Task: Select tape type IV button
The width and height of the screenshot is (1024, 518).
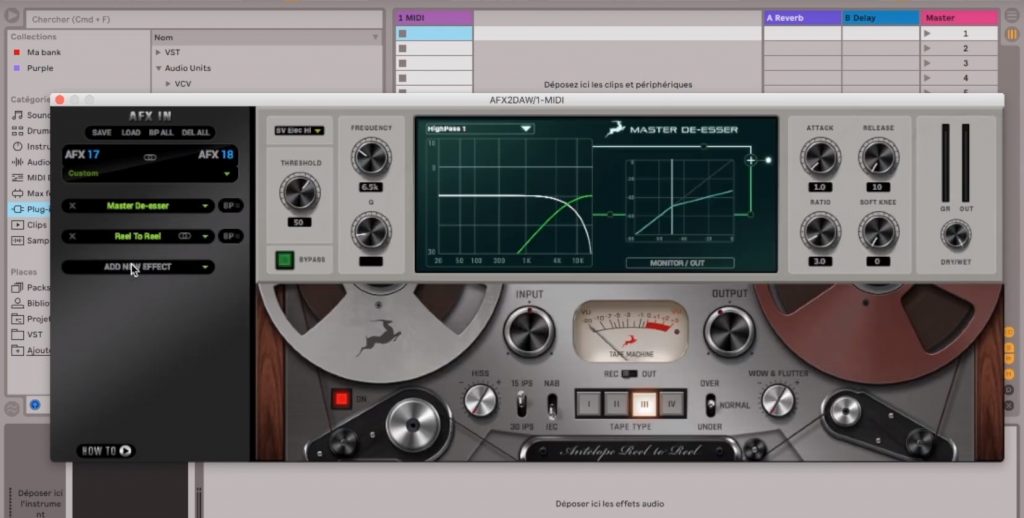Action: (672, 404)
